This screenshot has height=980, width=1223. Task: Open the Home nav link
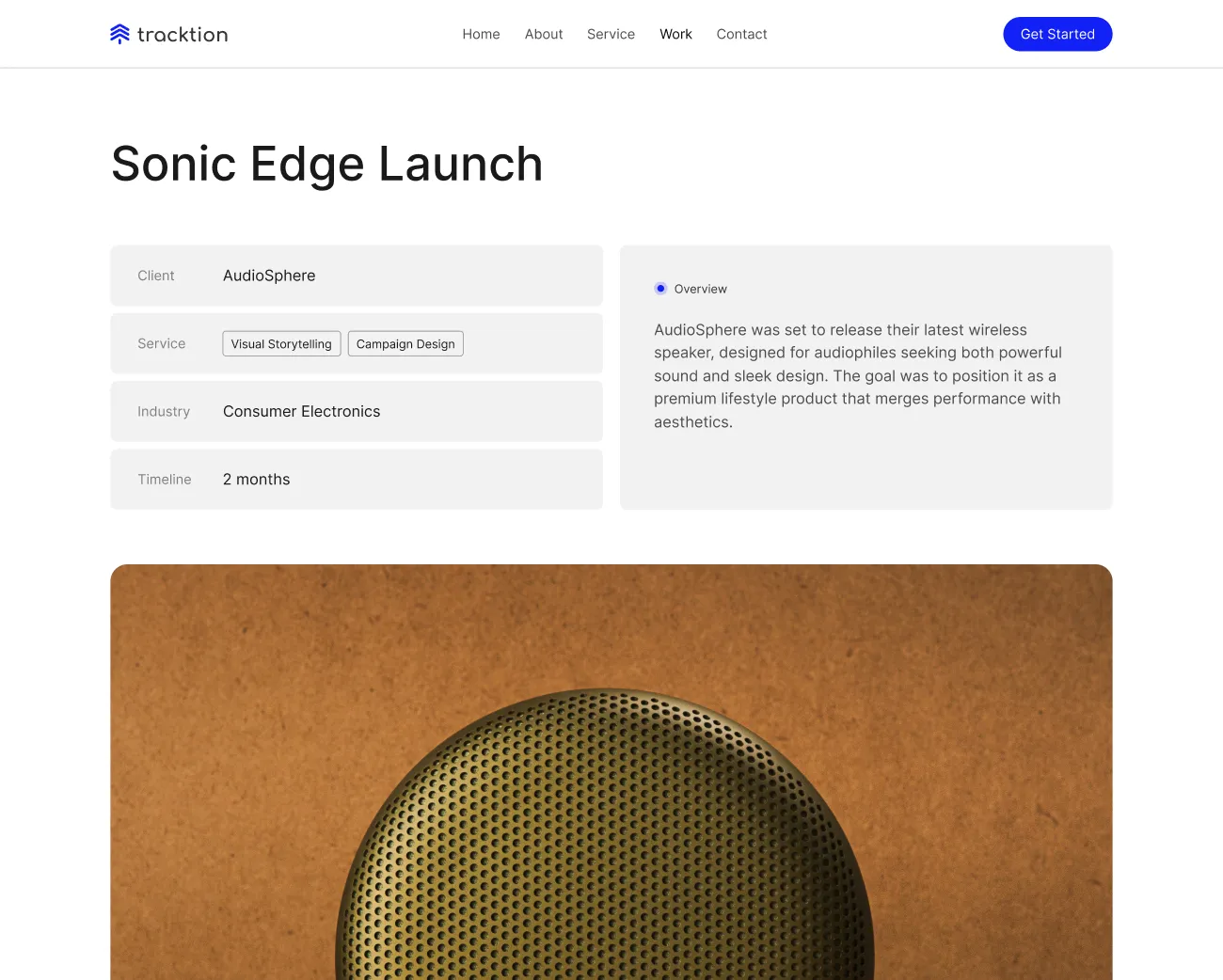[481, 34]
